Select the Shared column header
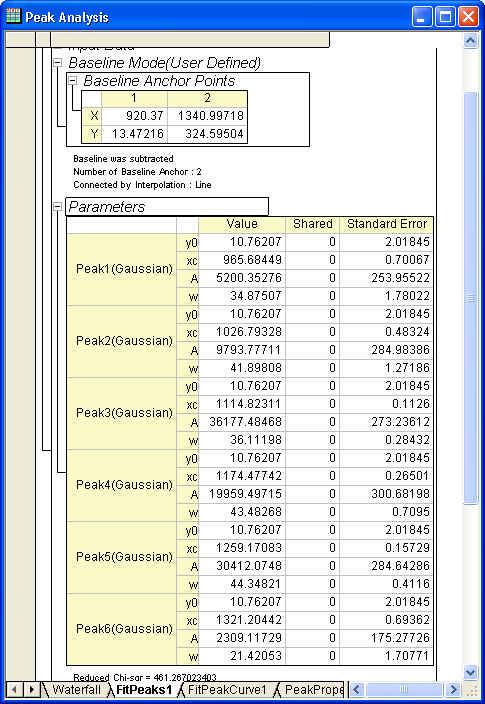 313,224
